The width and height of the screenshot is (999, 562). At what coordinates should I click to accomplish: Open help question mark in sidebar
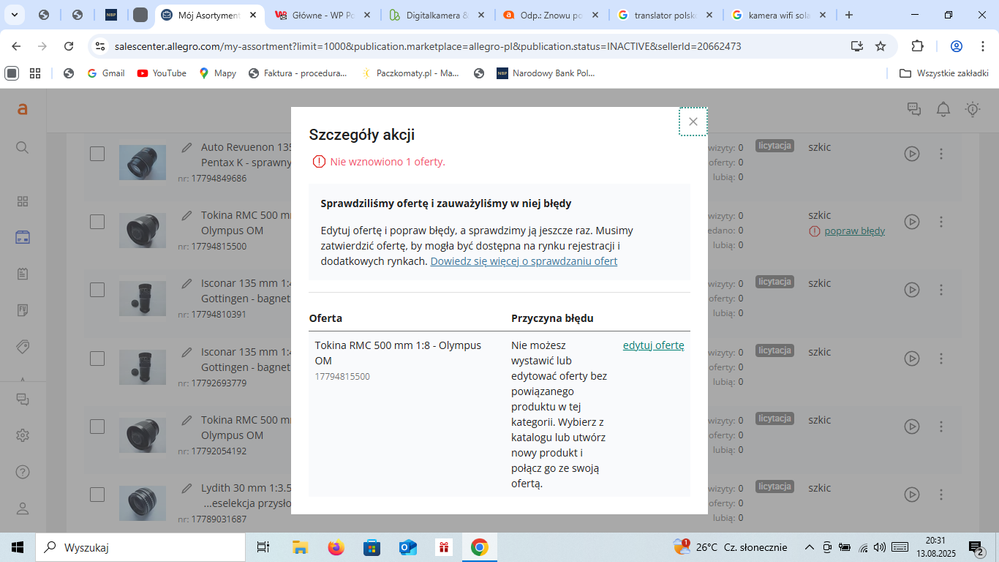(22, 472)
